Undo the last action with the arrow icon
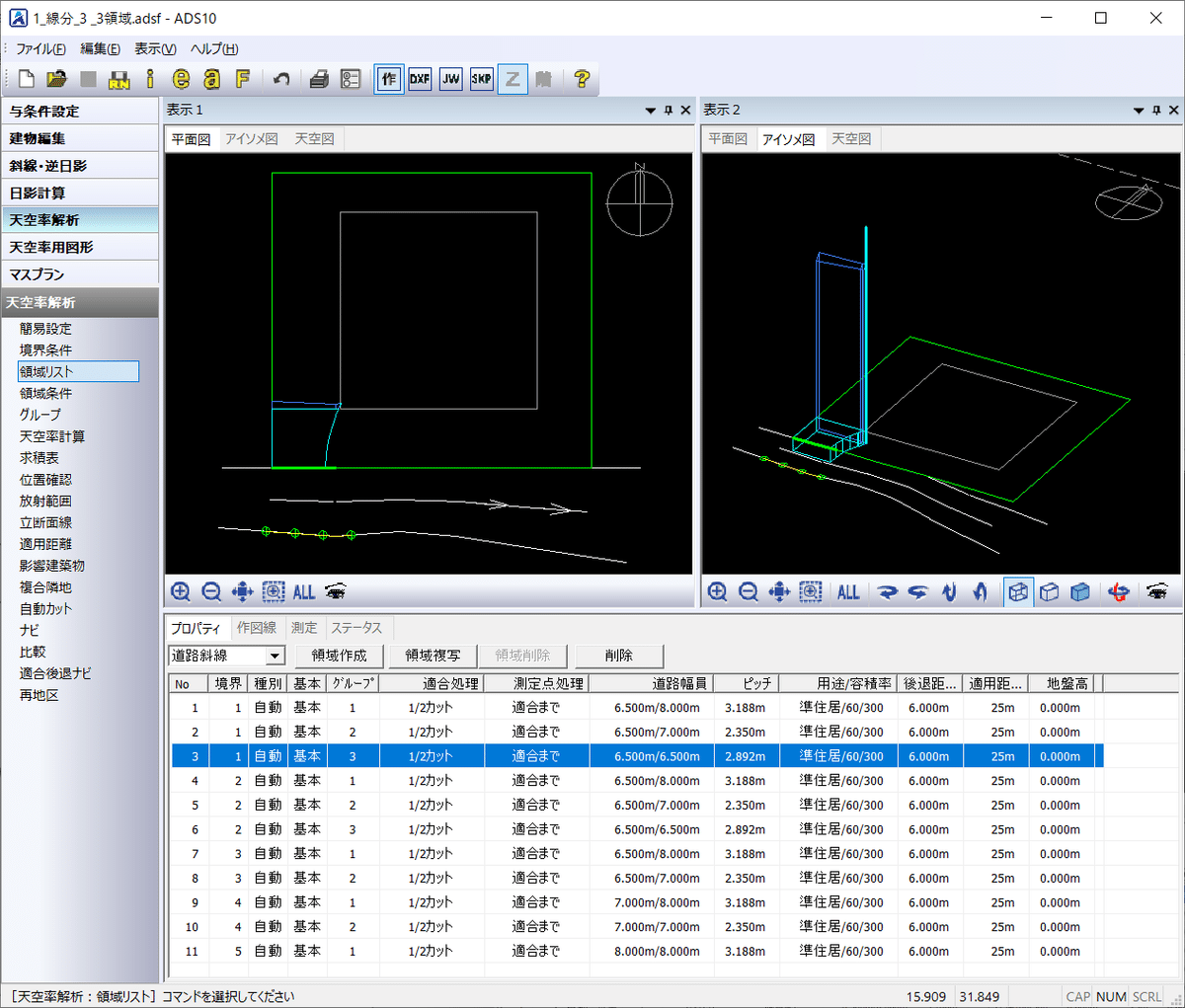This screenshot has width=1185, height=1008. (281, 79)
